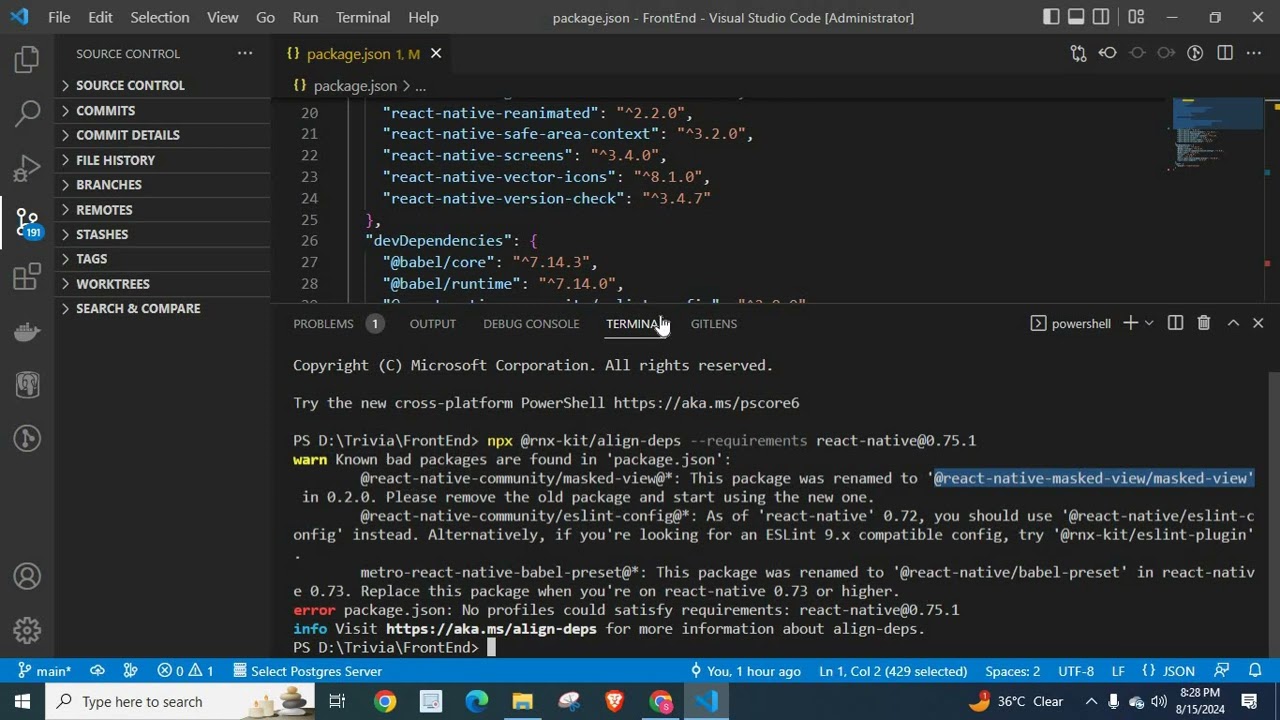Toggle Primary Side Bar visibility
Screen dimensions: 1280x720
[x=1051, y=17]
